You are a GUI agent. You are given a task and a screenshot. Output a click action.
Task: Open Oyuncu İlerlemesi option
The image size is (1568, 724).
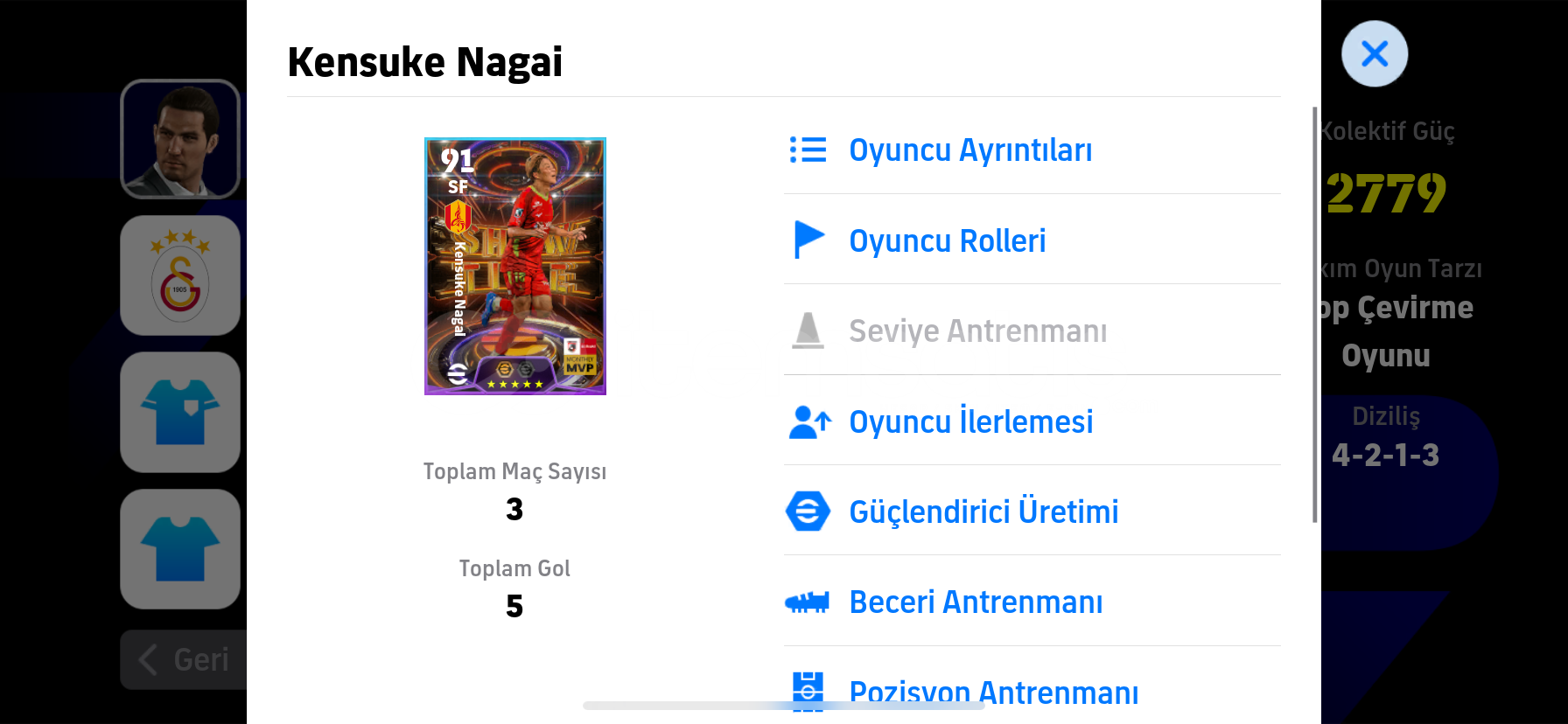[x=1032, y=421]
